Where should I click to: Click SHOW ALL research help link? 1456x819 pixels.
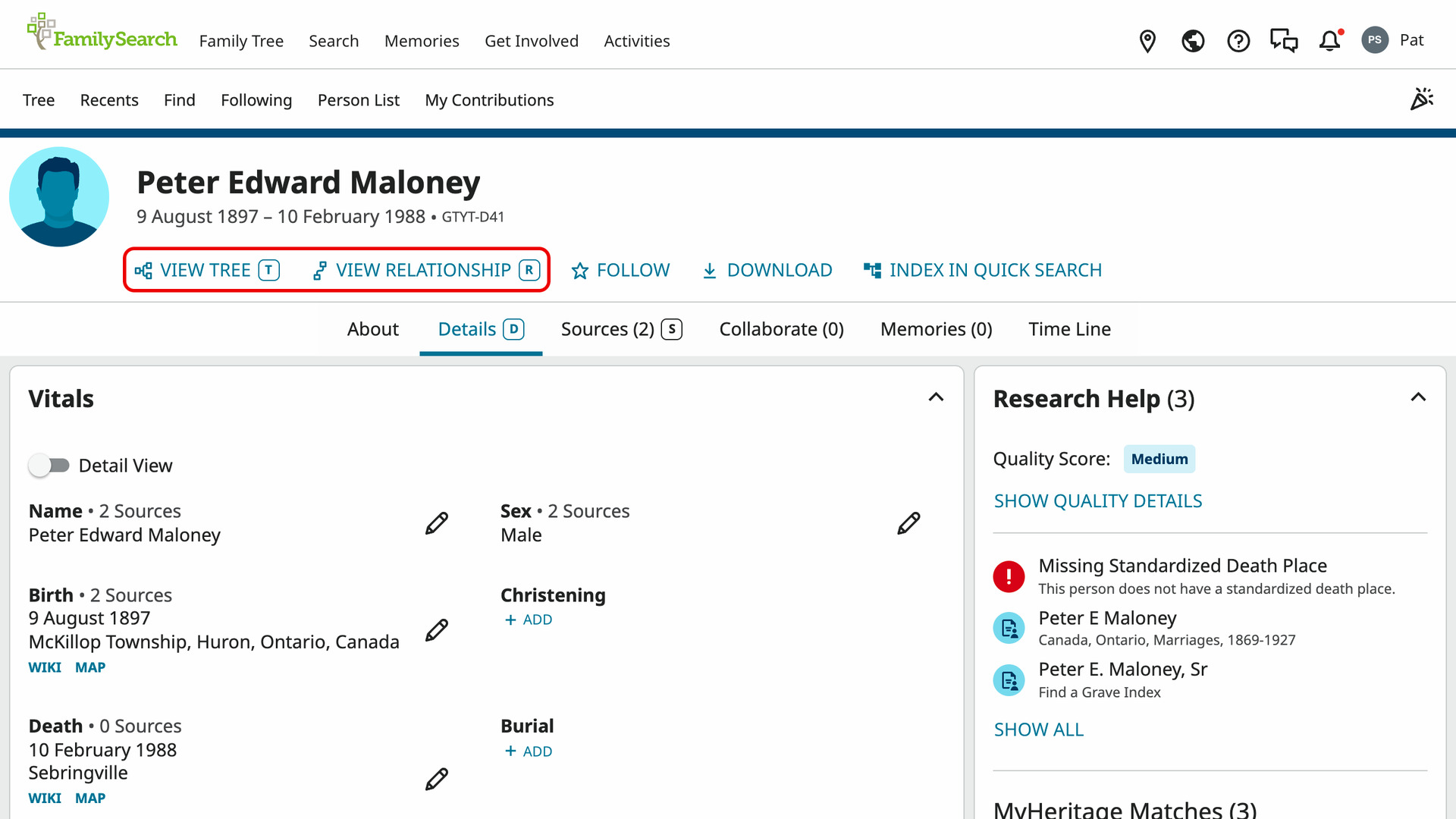[1038, 730]
